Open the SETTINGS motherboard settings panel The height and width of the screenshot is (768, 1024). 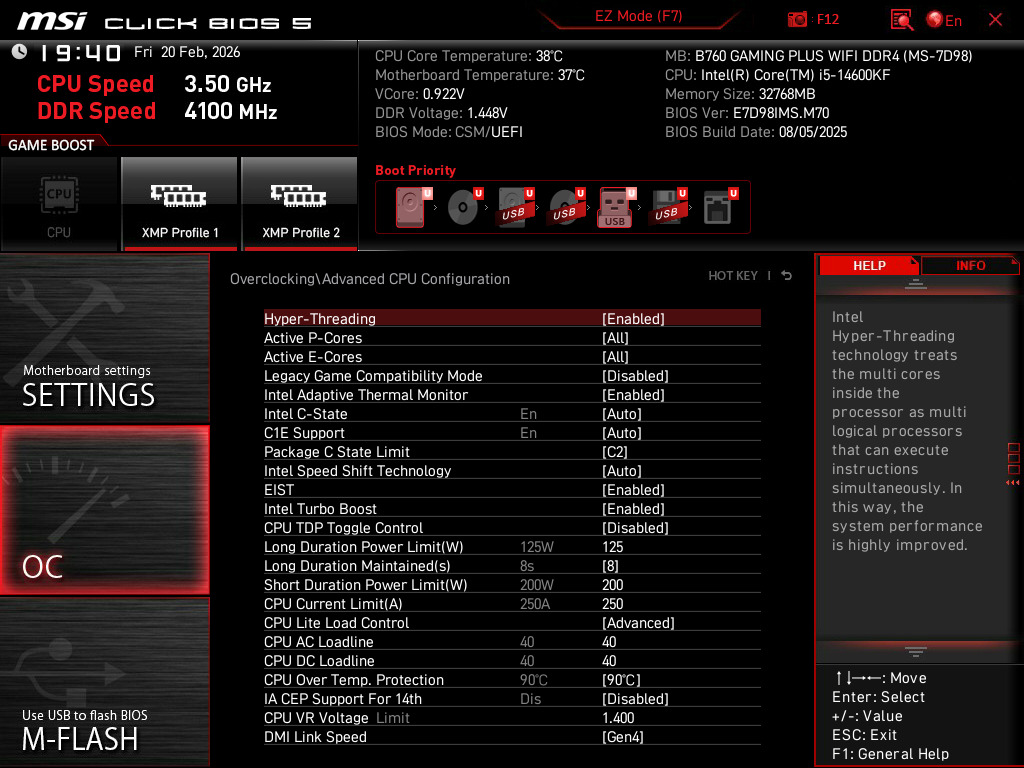tap(104, 338)
